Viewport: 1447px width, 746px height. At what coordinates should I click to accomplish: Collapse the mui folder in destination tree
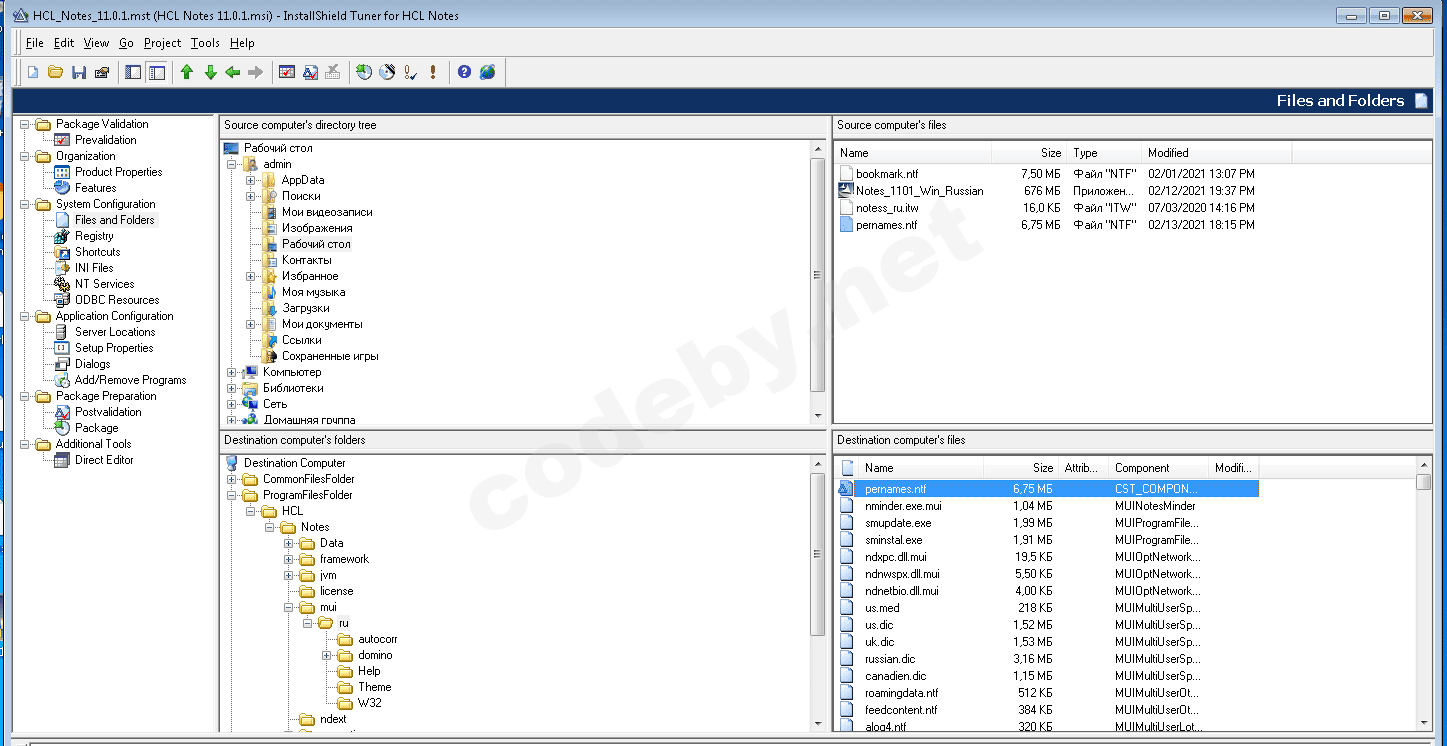click(289, 607)
